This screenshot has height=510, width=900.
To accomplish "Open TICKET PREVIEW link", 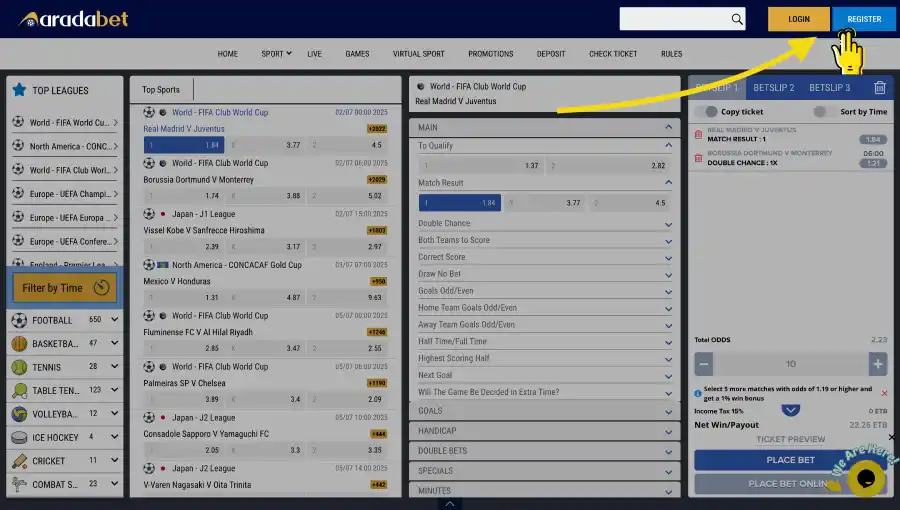I will [x=790, y=439].
